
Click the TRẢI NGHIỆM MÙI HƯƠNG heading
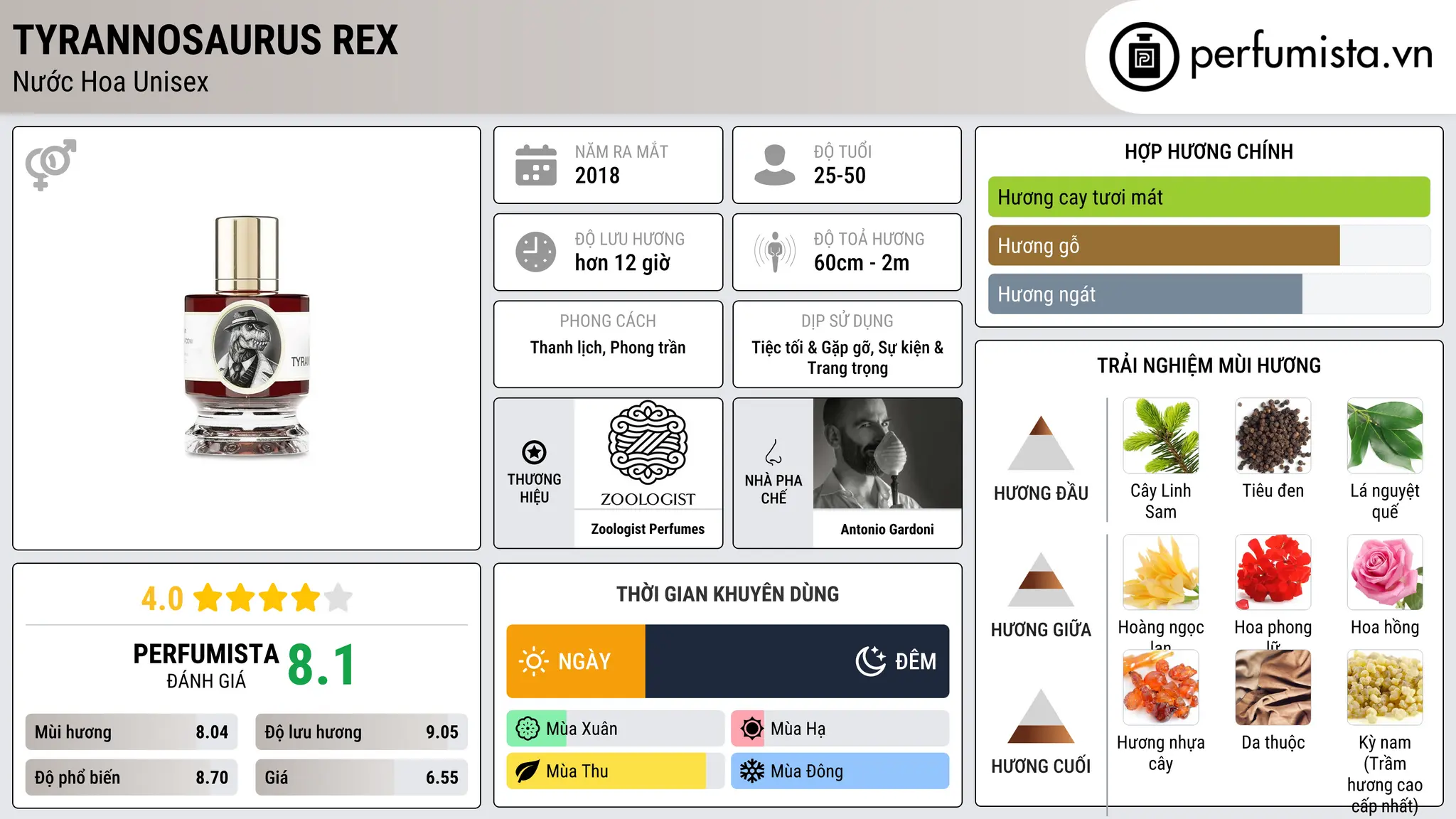1209,365
